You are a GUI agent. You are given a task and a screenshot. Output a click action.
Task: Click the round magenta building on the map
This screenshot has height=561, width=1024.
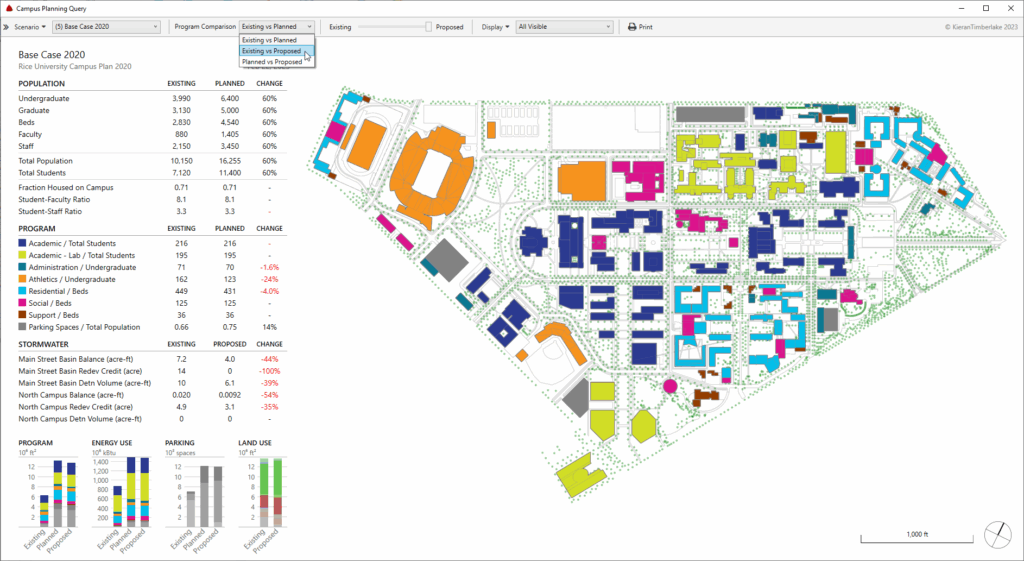[670, 385]
